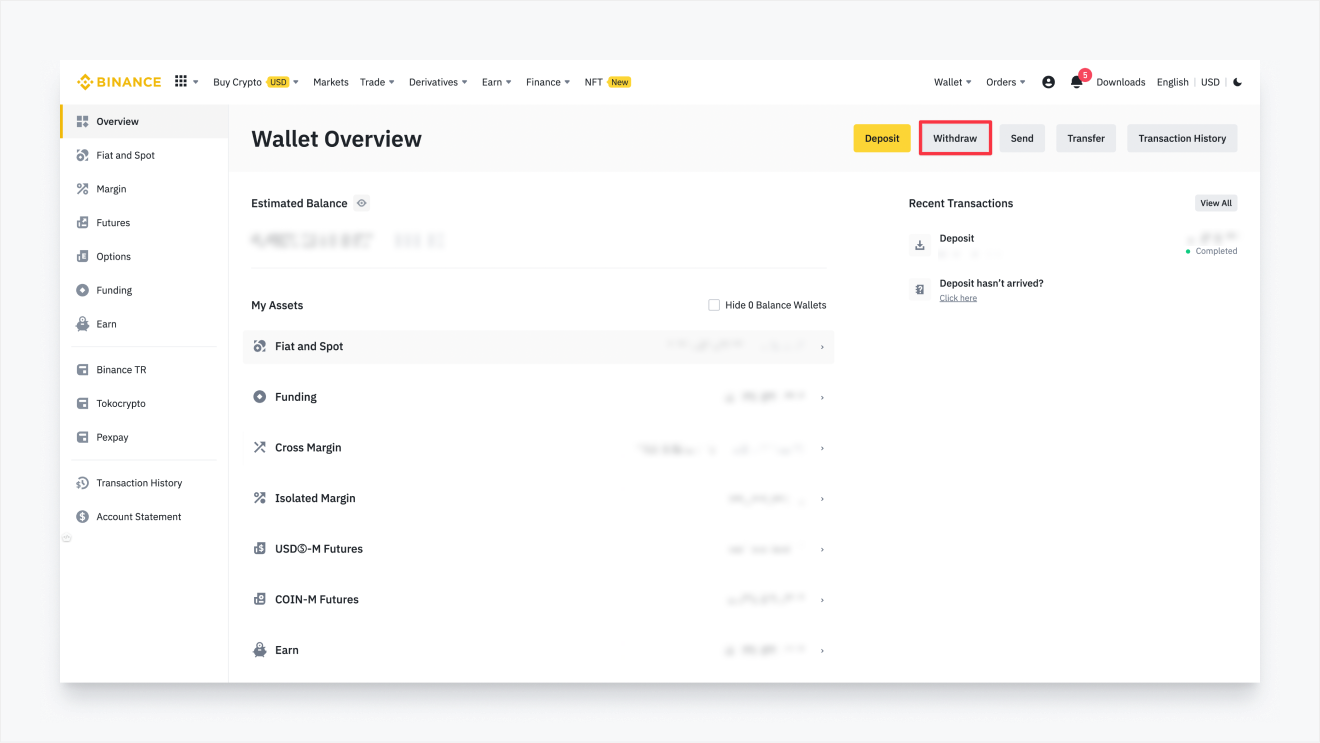
Task: Click the Isolated Margin asset row icon
Action: 260,498
